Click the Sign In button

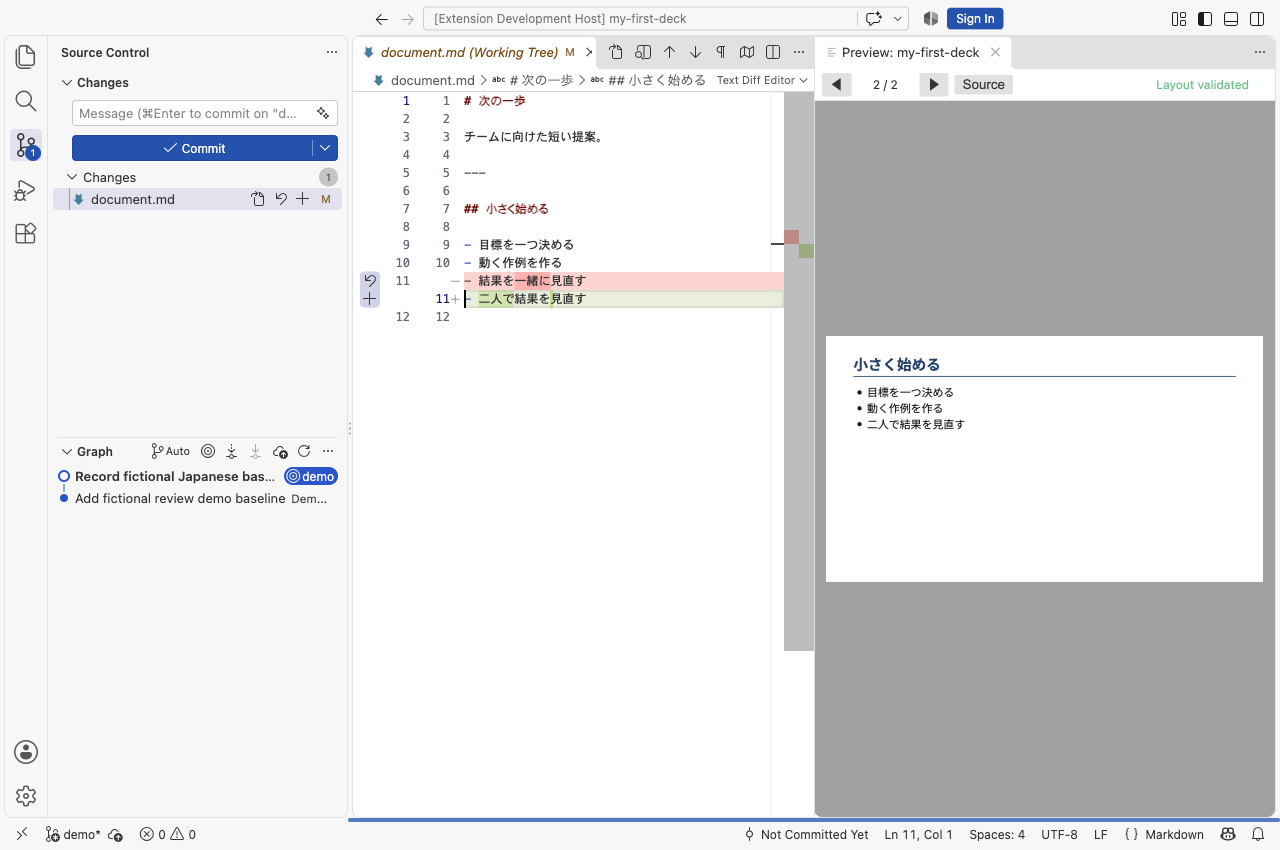pos(975,19)
